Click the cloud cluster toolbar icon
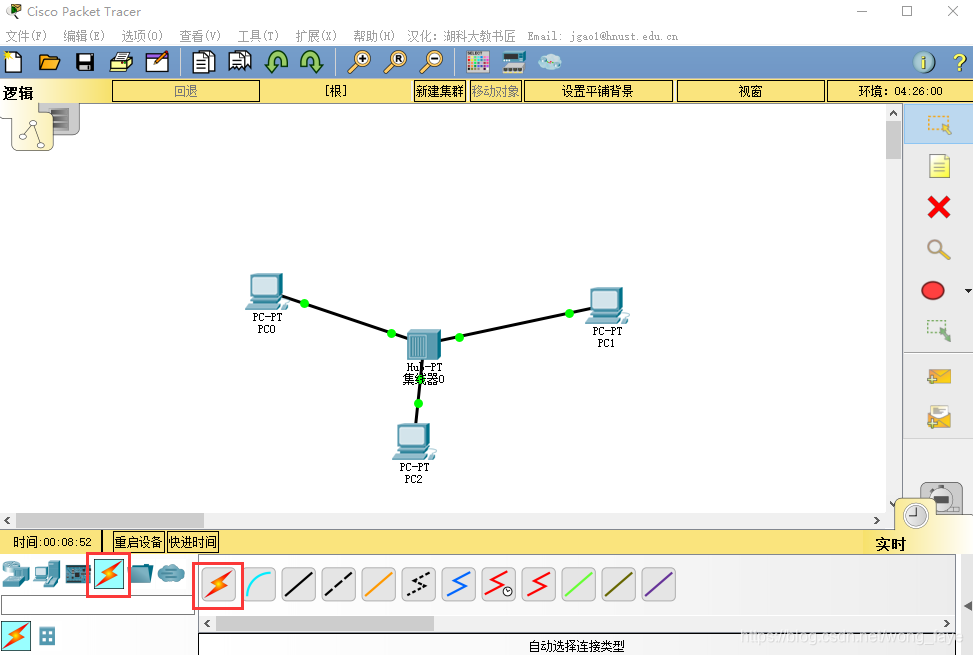This screenshot has width=973, height=655. click(x=550, y=62)
